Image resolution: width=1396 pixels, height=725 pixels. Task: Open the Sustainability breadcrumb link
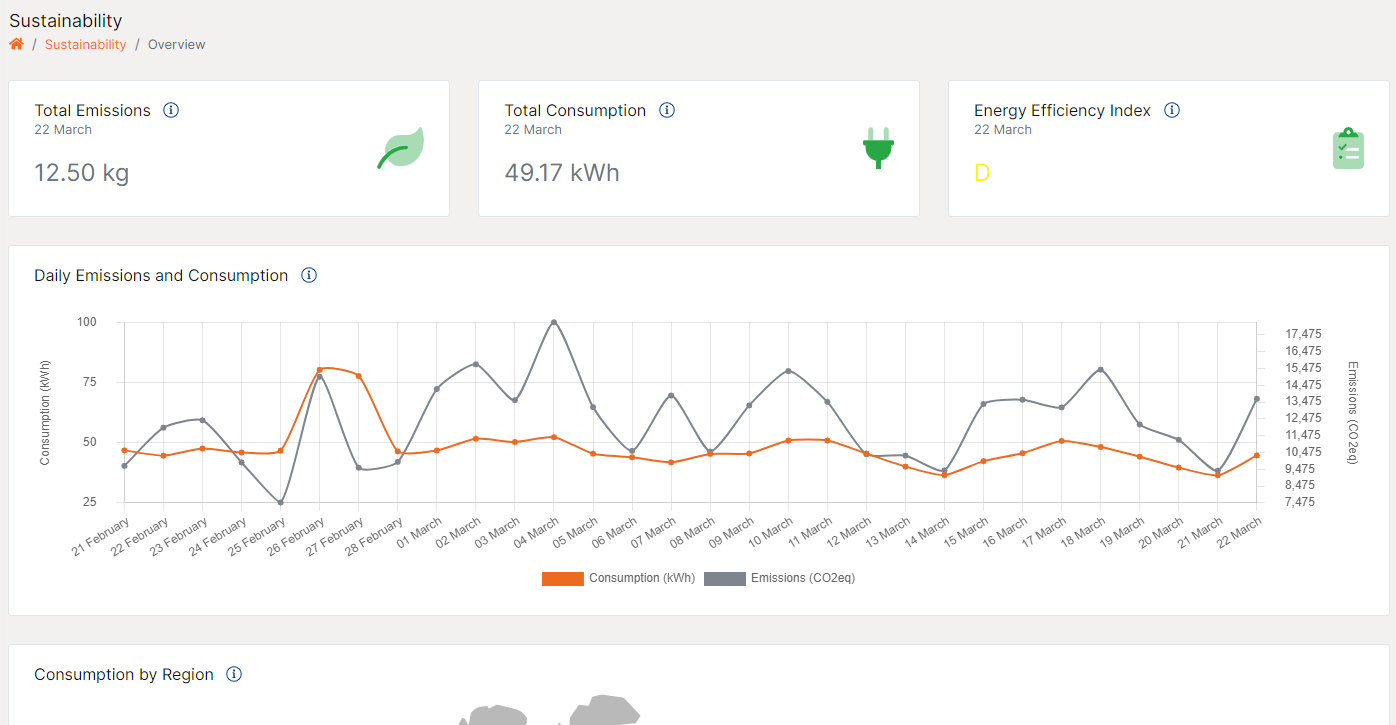(85, 44)
